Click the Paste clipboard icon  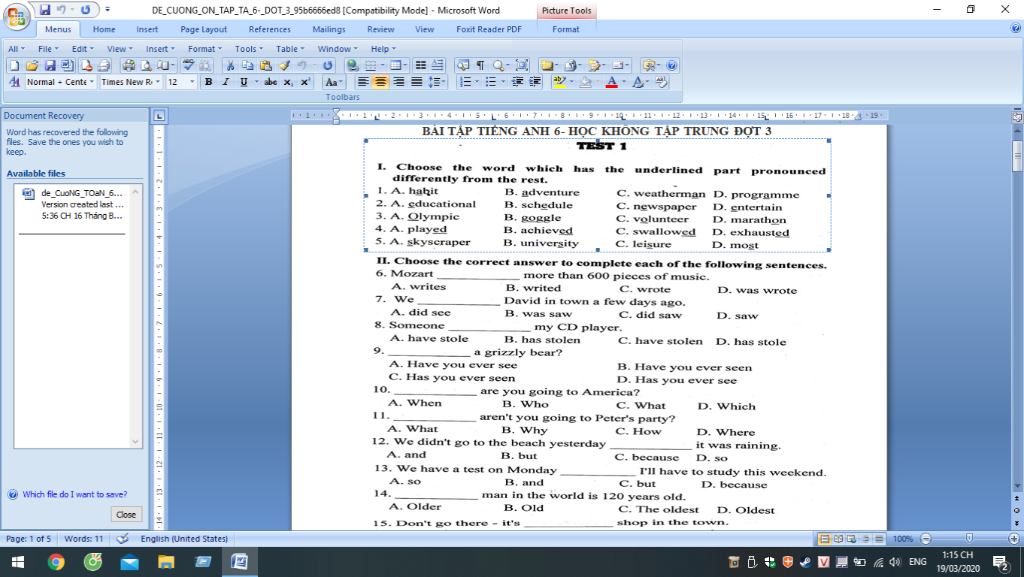coord(265,65)
